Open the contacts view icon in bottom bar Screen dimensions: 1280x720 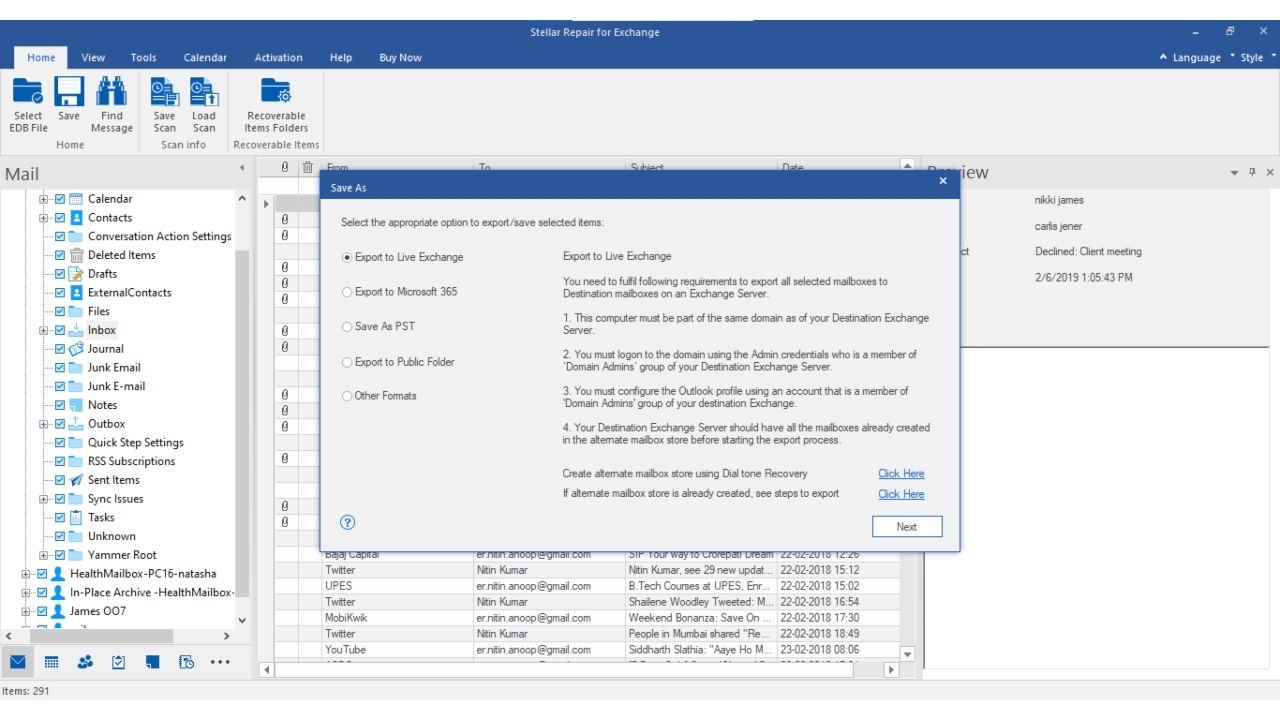click(85, 662)
